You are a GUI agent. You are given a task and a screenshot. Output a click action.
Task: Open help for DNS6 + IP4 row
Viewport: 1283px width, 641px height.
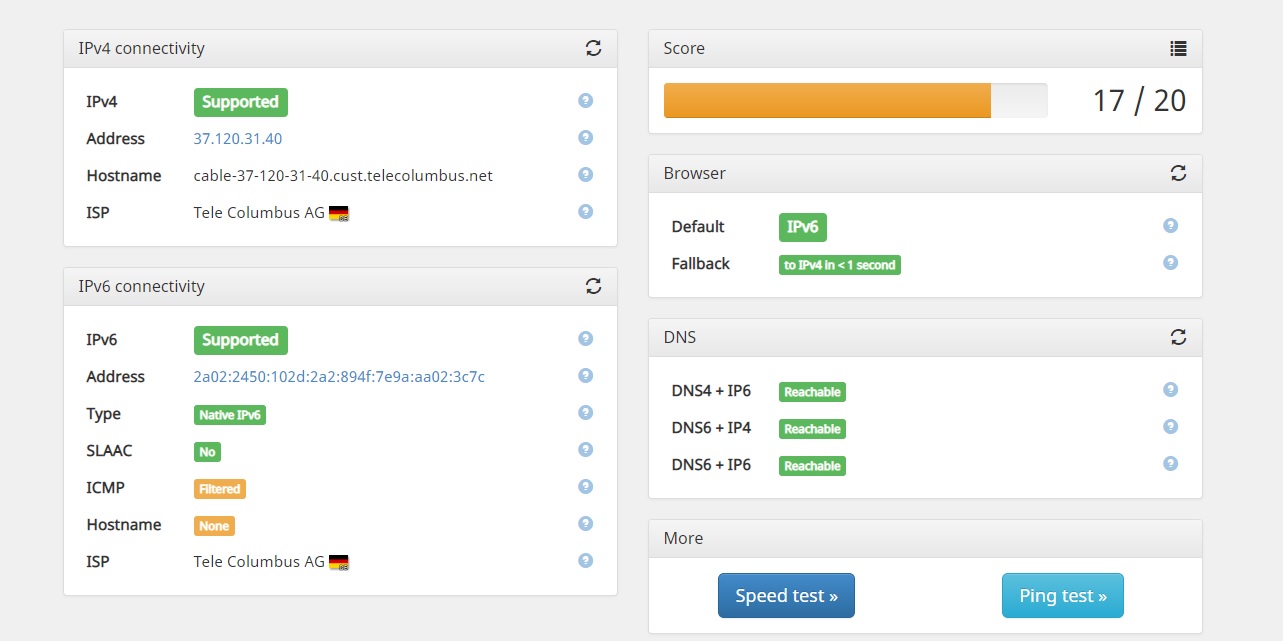(x=1171, y=427)
